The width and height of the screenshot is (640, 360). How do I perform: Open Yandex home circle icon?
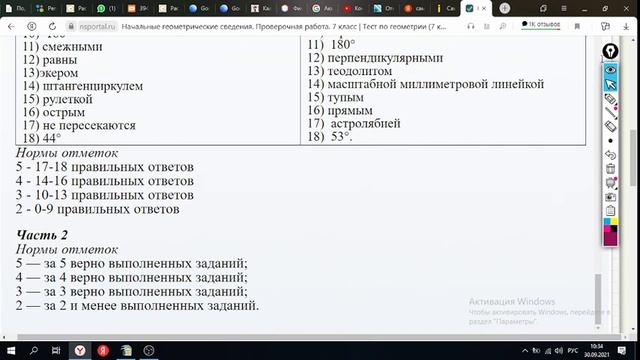[31, 27]
